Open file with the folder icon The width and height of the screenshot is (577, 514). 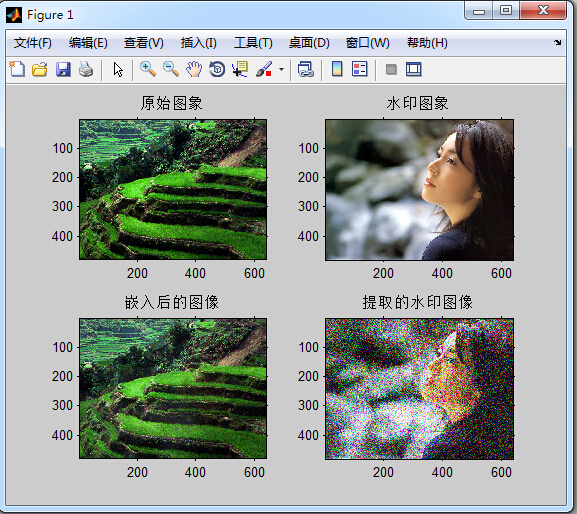(40, 69)
